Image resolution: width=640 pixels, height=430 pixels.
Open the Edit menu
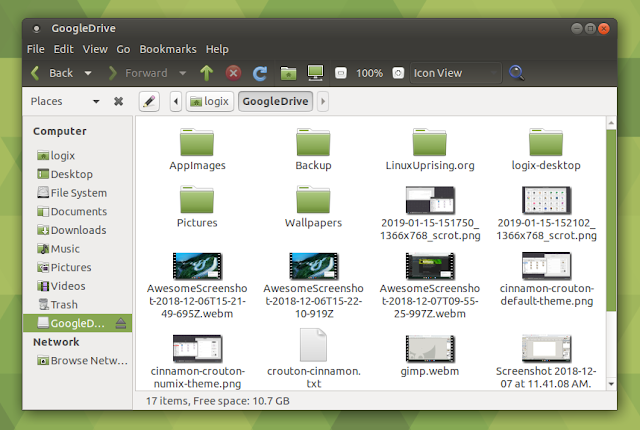tap(63, 49)
